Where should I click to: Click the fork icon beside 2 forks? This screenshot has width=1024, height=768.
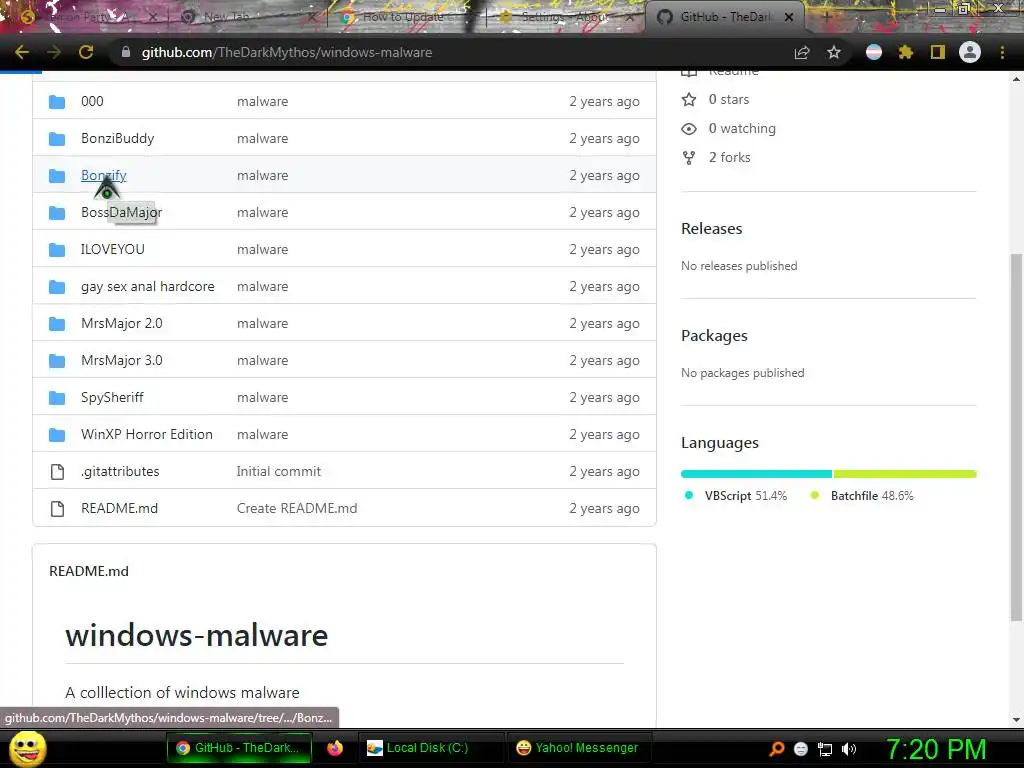coord(688,157)
